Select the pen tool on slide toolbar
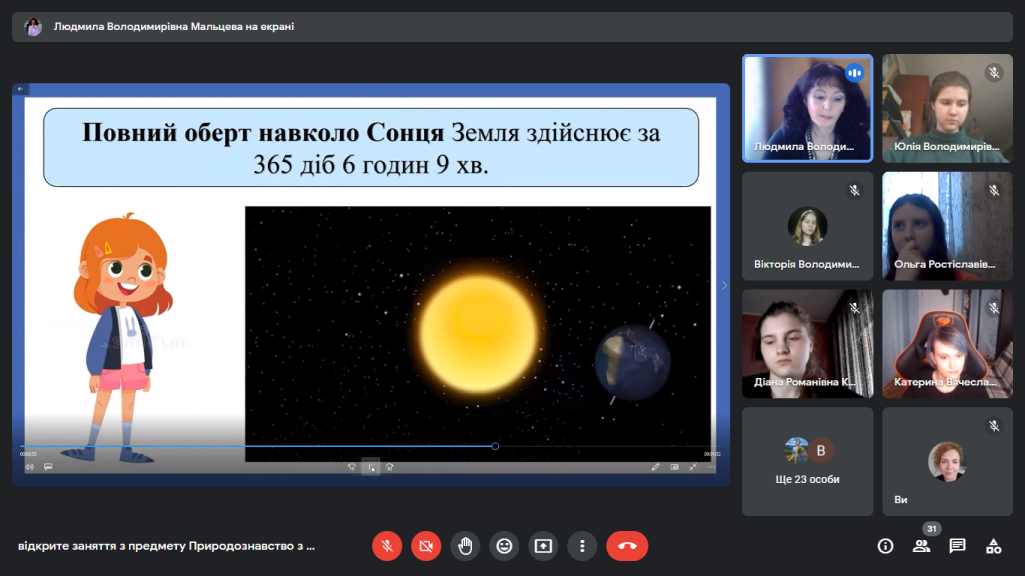Image resolution: width=1025 pixels, height=576 pixels. tap(656, 467)
